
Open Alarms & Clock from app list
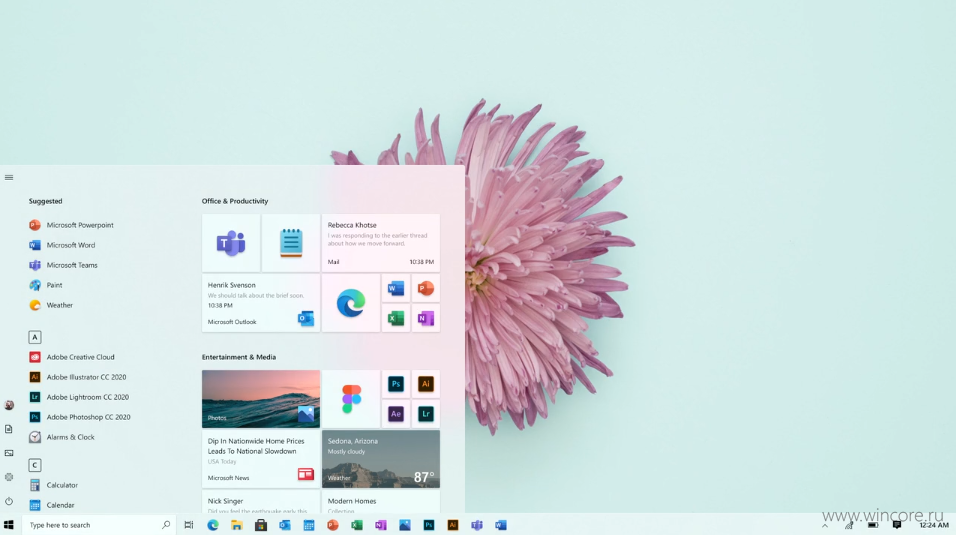point(62,437)
